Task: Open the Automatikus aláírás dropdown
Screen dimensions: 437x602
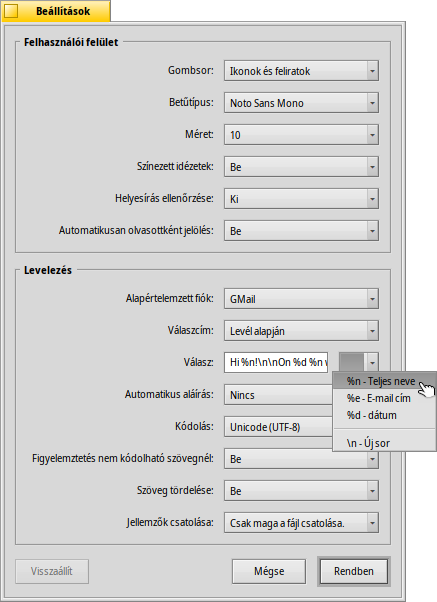Action: (x=278, y=395)
